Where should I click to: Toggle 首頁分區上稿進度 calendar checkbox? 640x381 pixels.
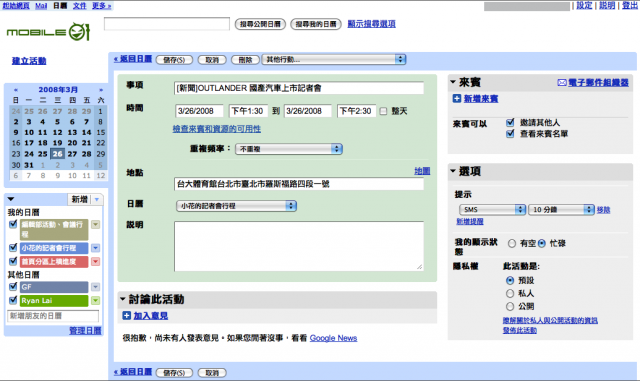click(x=13, y=261)
